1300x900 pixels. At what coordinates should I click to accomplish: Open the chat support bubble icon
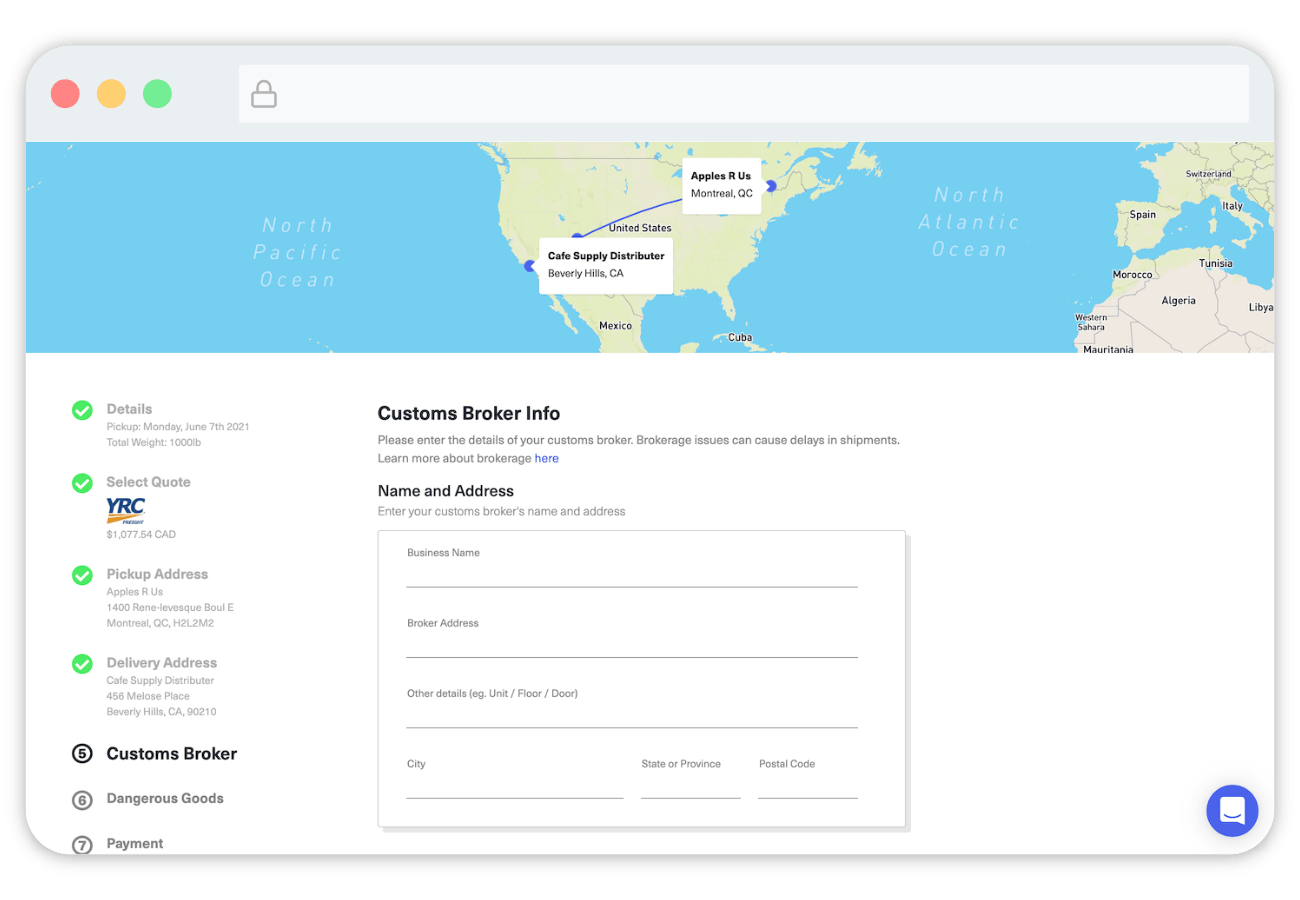coord(1231,810)
